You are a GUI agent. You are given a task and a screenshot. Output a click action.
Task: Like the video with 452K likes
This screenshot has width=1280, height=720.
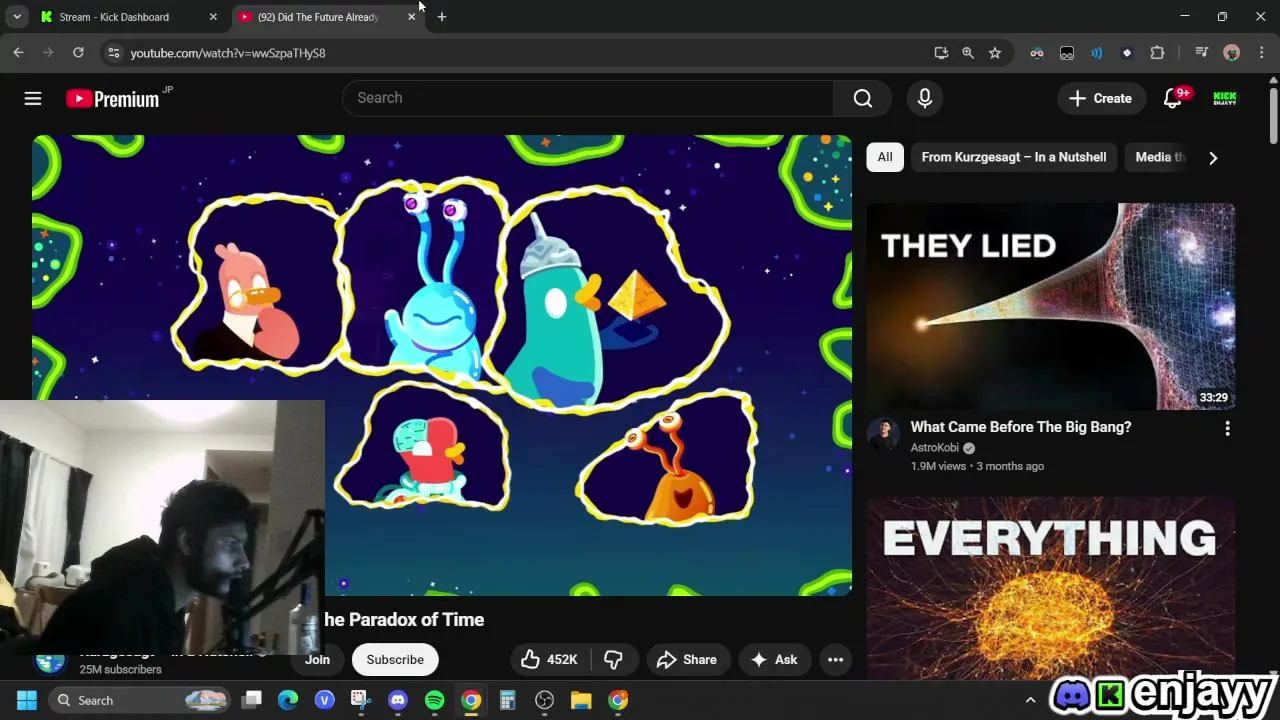pos(550,659)
